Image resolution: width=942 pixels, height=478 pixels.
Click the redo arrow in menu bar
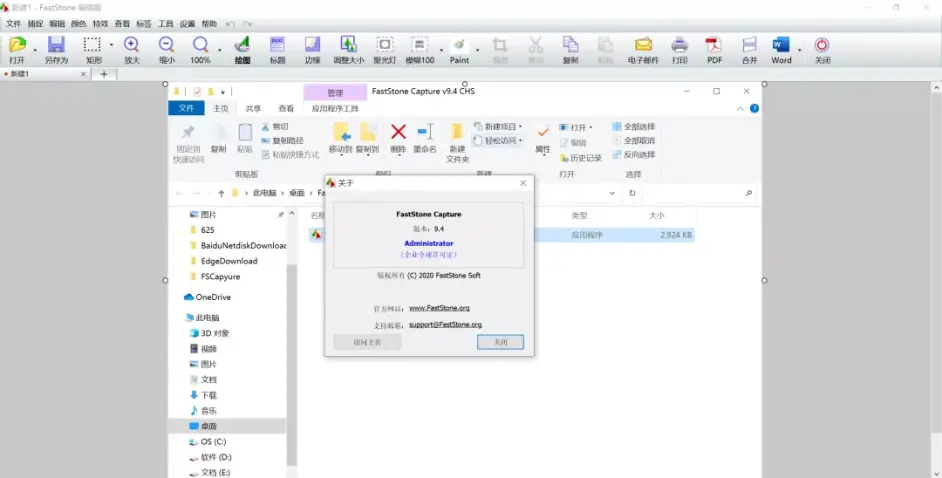pyautogui.click(x=248, y=24)
